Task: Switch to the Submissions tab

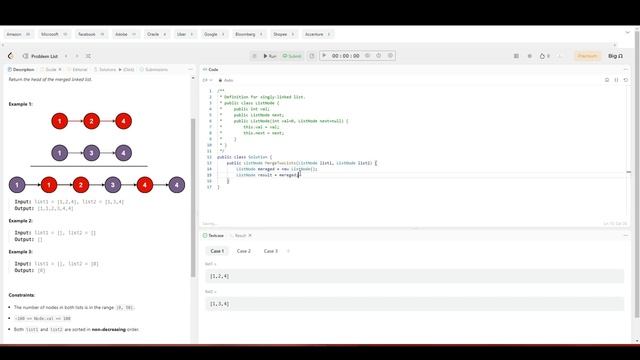Action: 154,70
